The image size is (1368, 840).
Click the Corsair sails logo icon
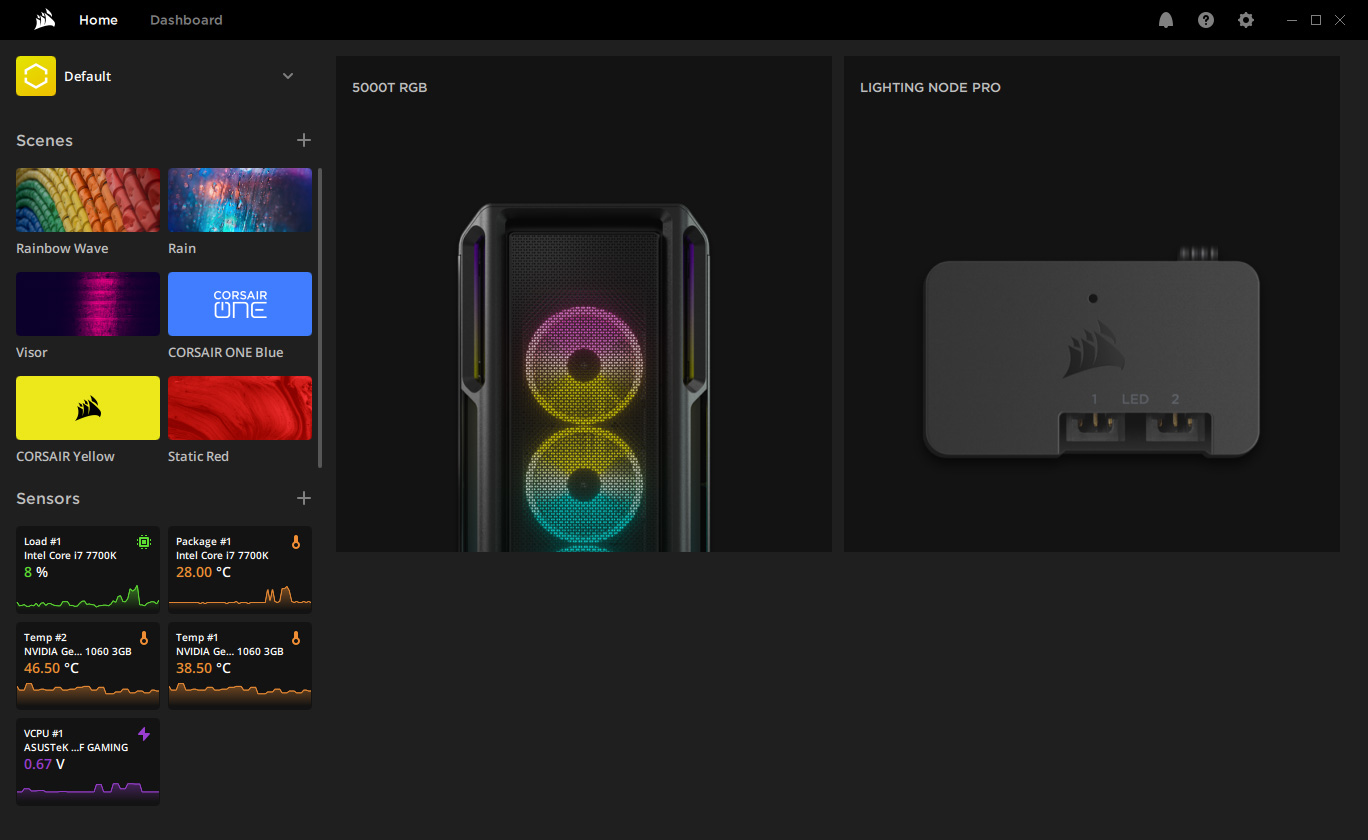(x=44, y=20)
